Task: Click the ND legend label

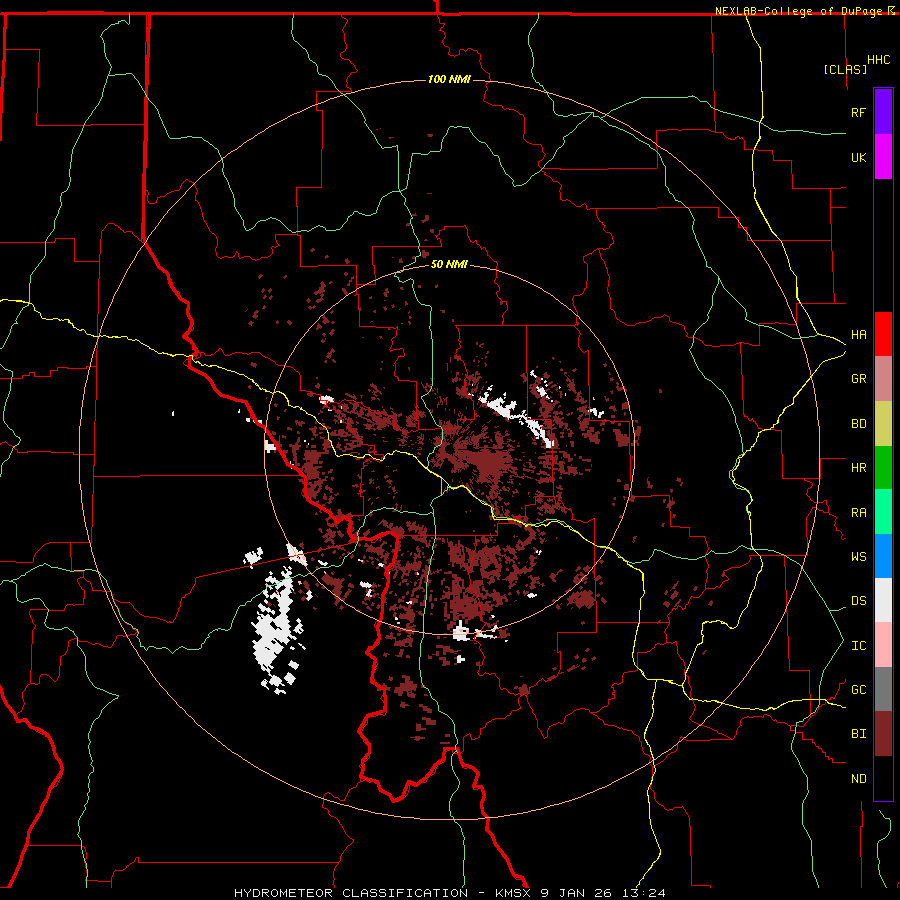Action: tap(858, 779)
